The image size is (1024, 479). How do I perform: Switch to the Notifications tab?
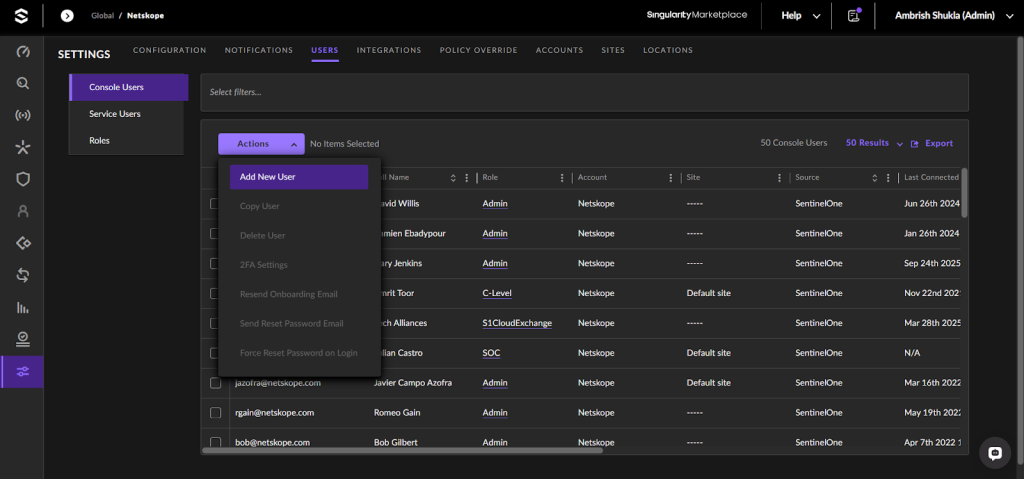(259, 50)
